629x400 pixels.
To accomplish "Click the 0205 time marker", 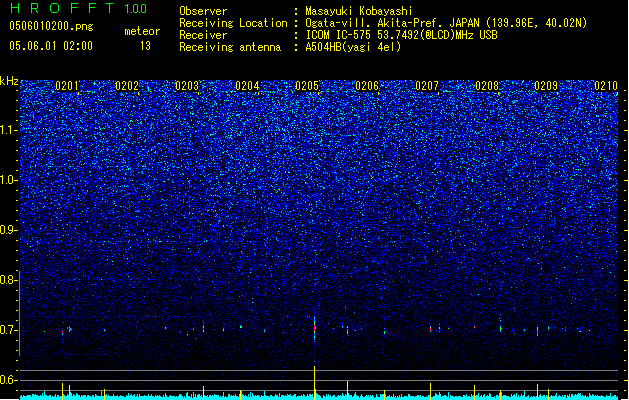I will (307, 86).
